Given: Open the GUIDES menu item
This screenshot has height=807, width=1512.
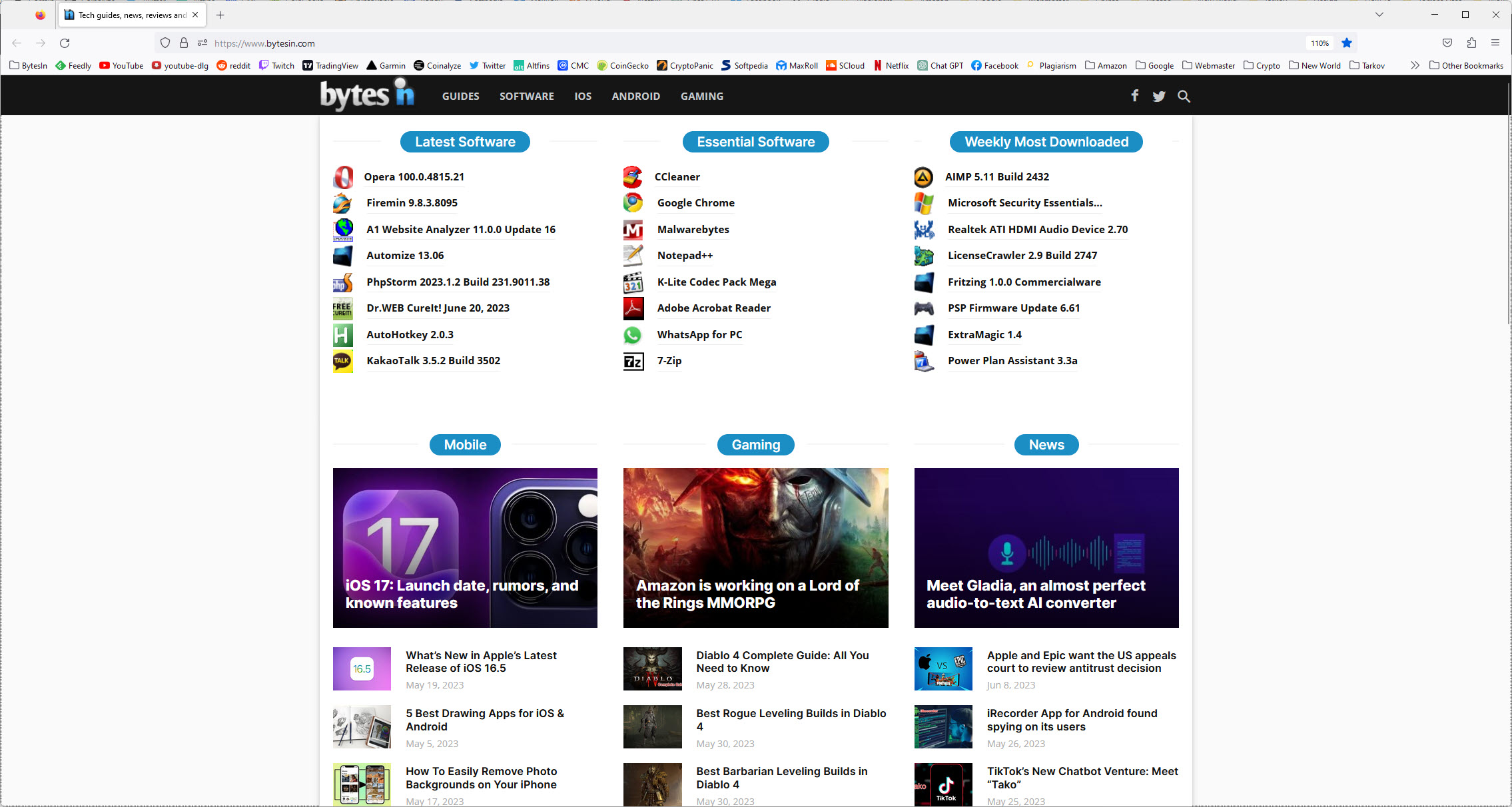Looking at the screenshot, I should [x=460, y=97].
